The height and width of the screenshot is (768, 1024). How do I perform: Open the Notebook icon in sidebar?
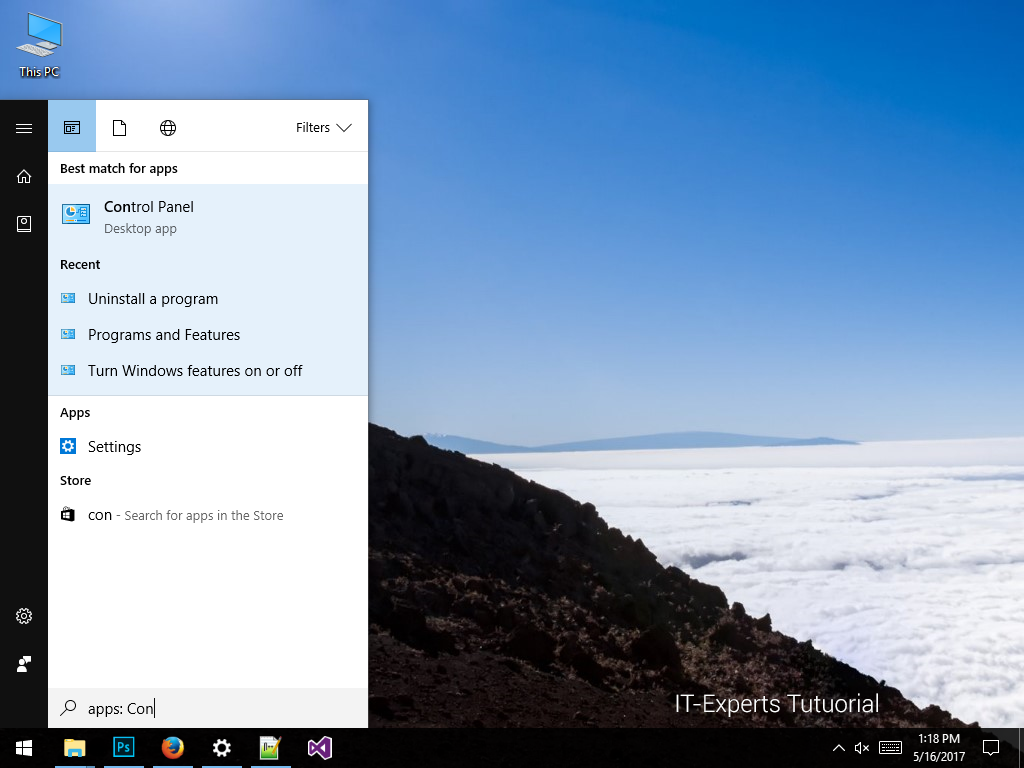24,224
